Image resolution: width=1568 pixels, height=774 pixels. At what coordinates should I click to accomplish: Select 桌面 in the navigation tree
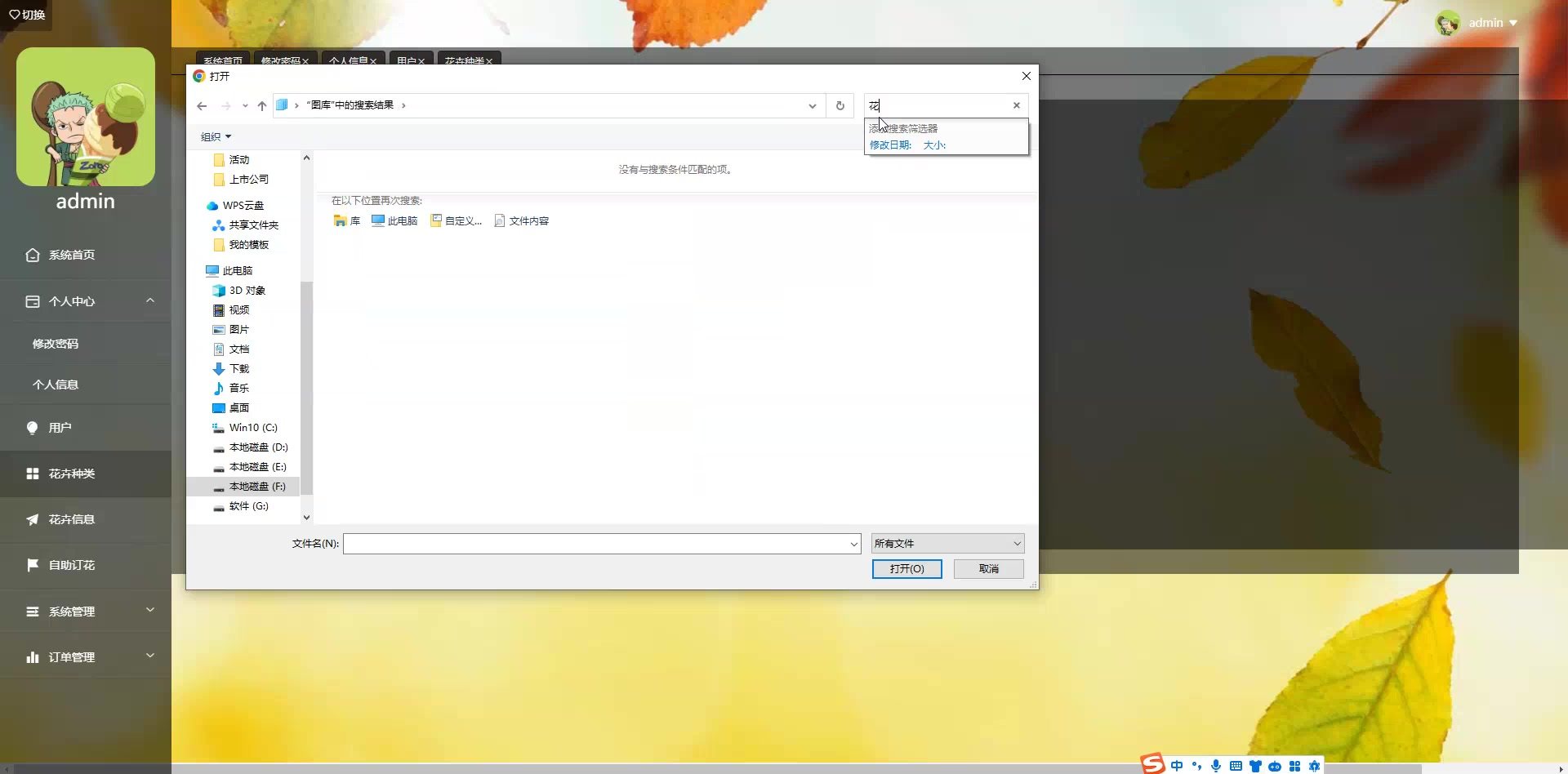[230, 408]
